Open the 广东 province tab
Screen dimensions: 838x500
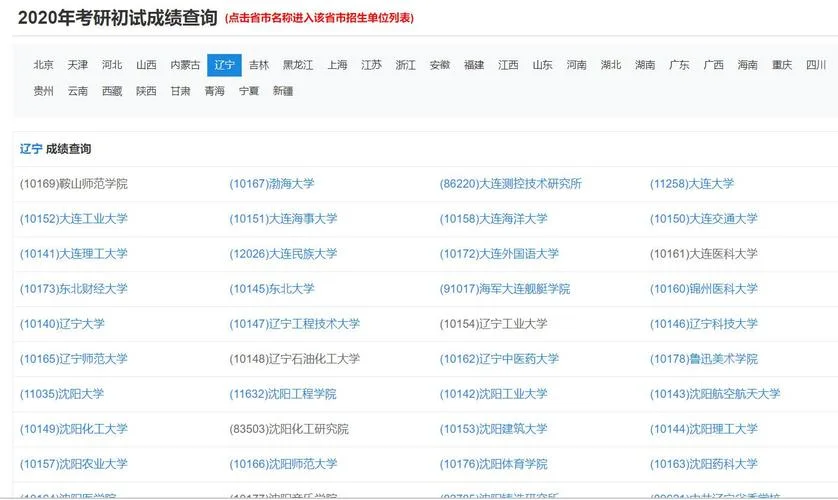pyautogui.click(x=679, y=65)
